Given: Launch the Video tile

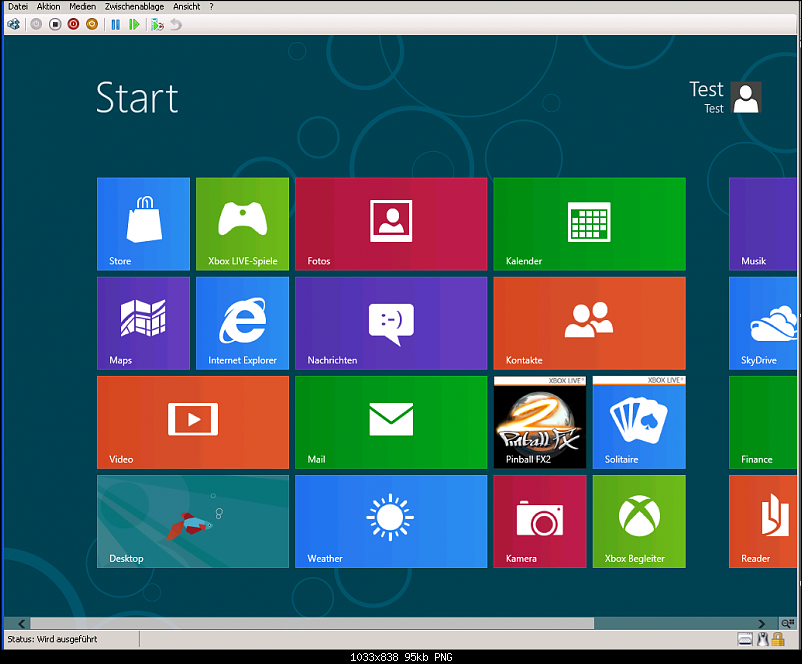Looking at the screenshot, I should pos(193,422).
